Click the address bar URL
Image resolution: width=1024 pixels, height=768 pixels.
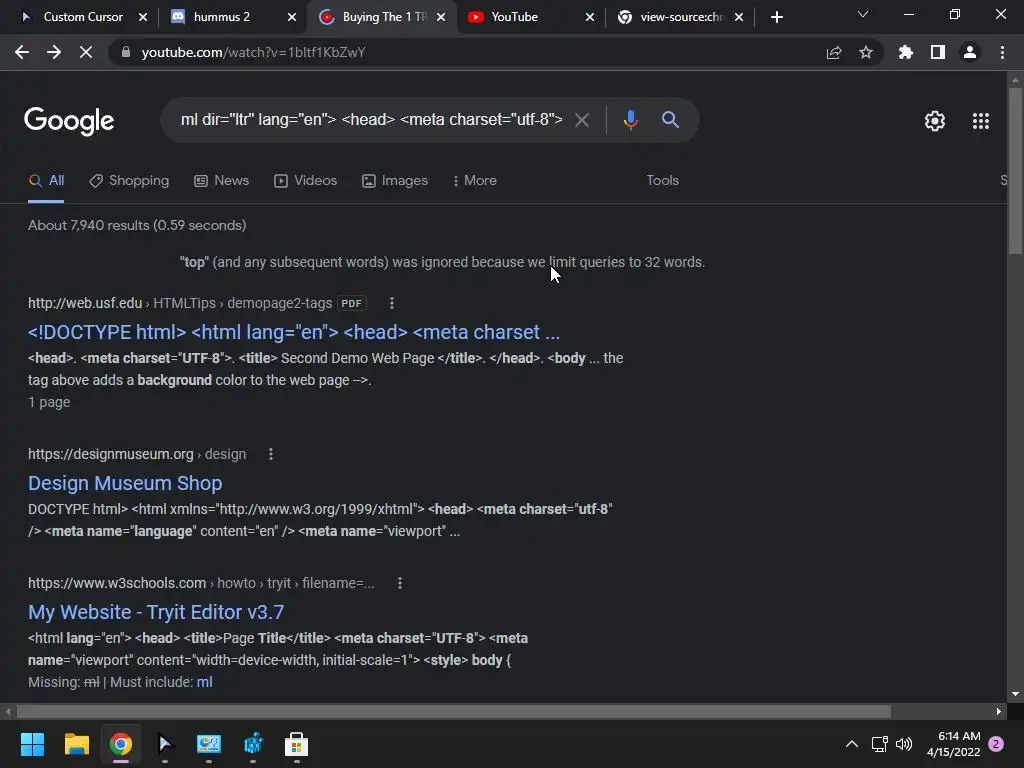click(x=253, y=52)
